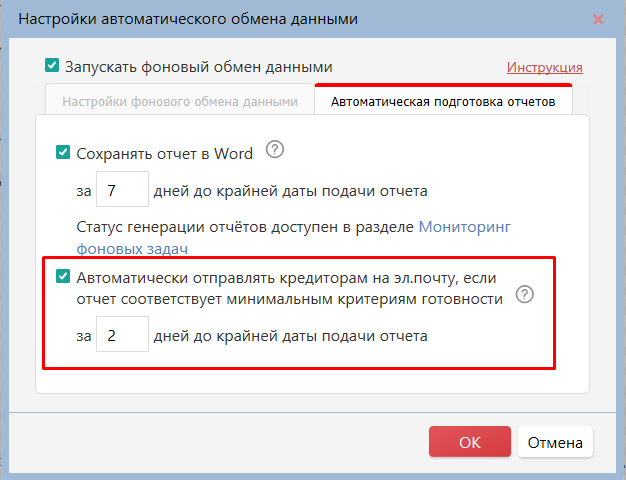Focus the days field containing 7
The image size is (626, 480).
(122, 189)
